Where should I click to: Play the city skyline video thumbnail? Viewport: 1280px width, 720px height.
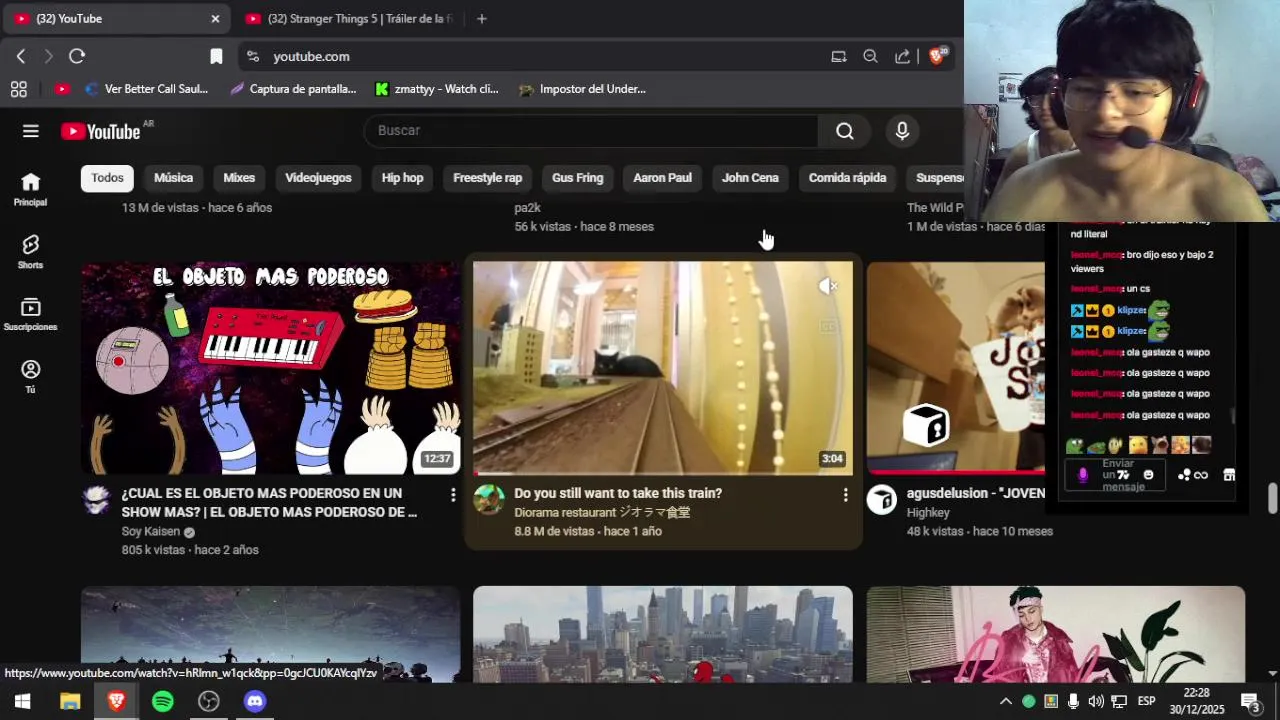[663, 634]
